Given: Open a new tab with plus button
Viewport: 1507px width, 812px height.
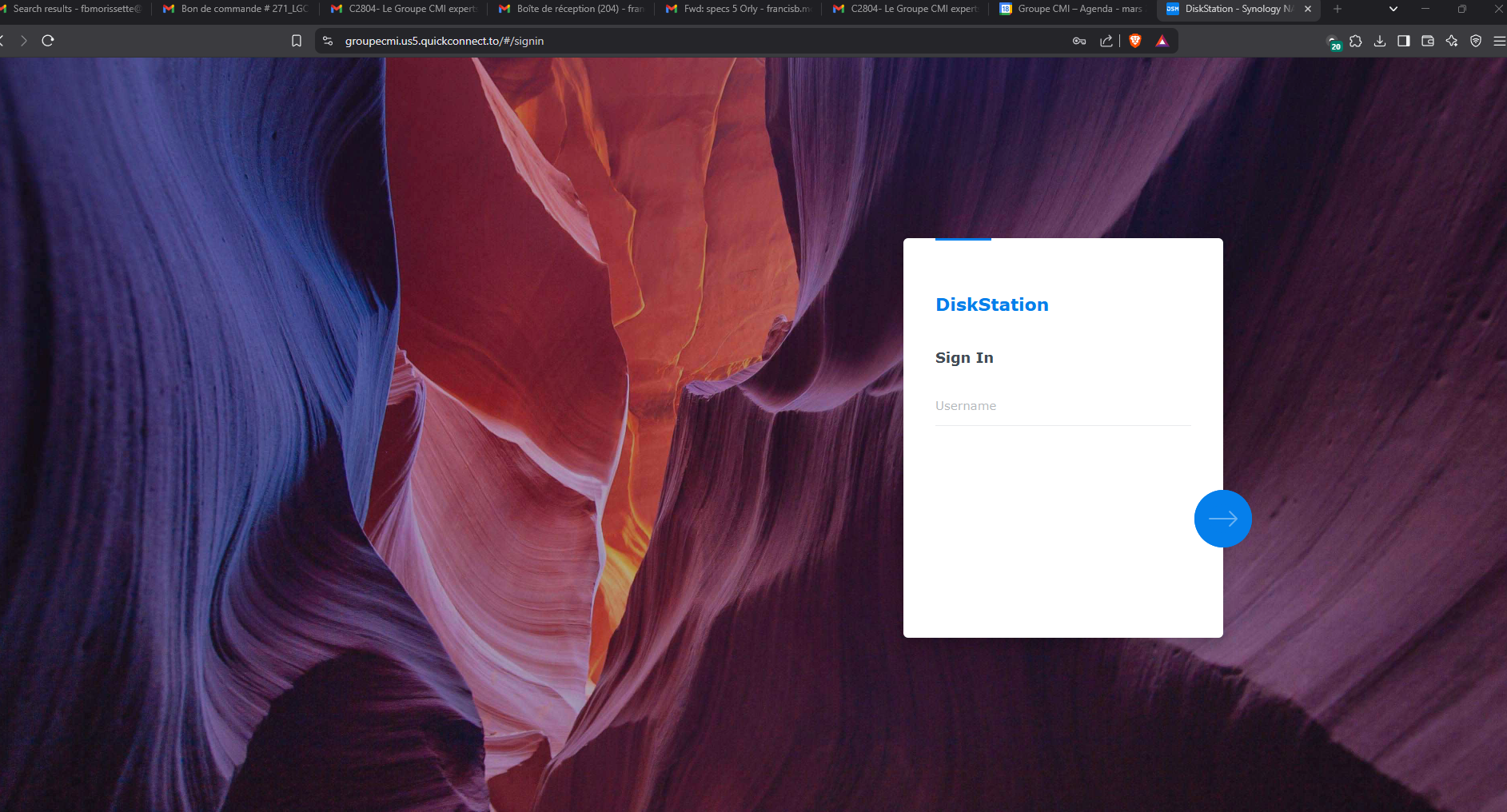Looking at the screenshot, I should pyautogui.click(x=1338, y=9).
